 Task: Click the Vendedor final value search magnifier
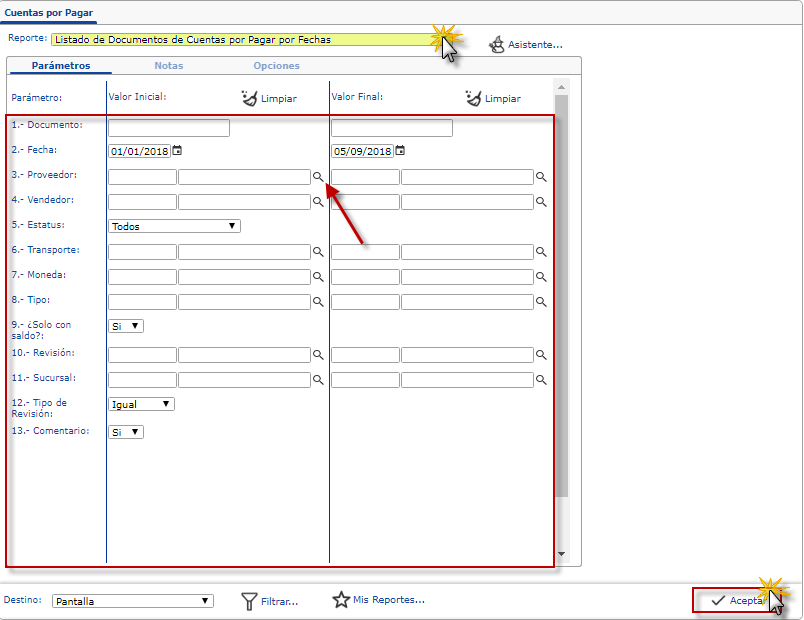click(541, 202)
